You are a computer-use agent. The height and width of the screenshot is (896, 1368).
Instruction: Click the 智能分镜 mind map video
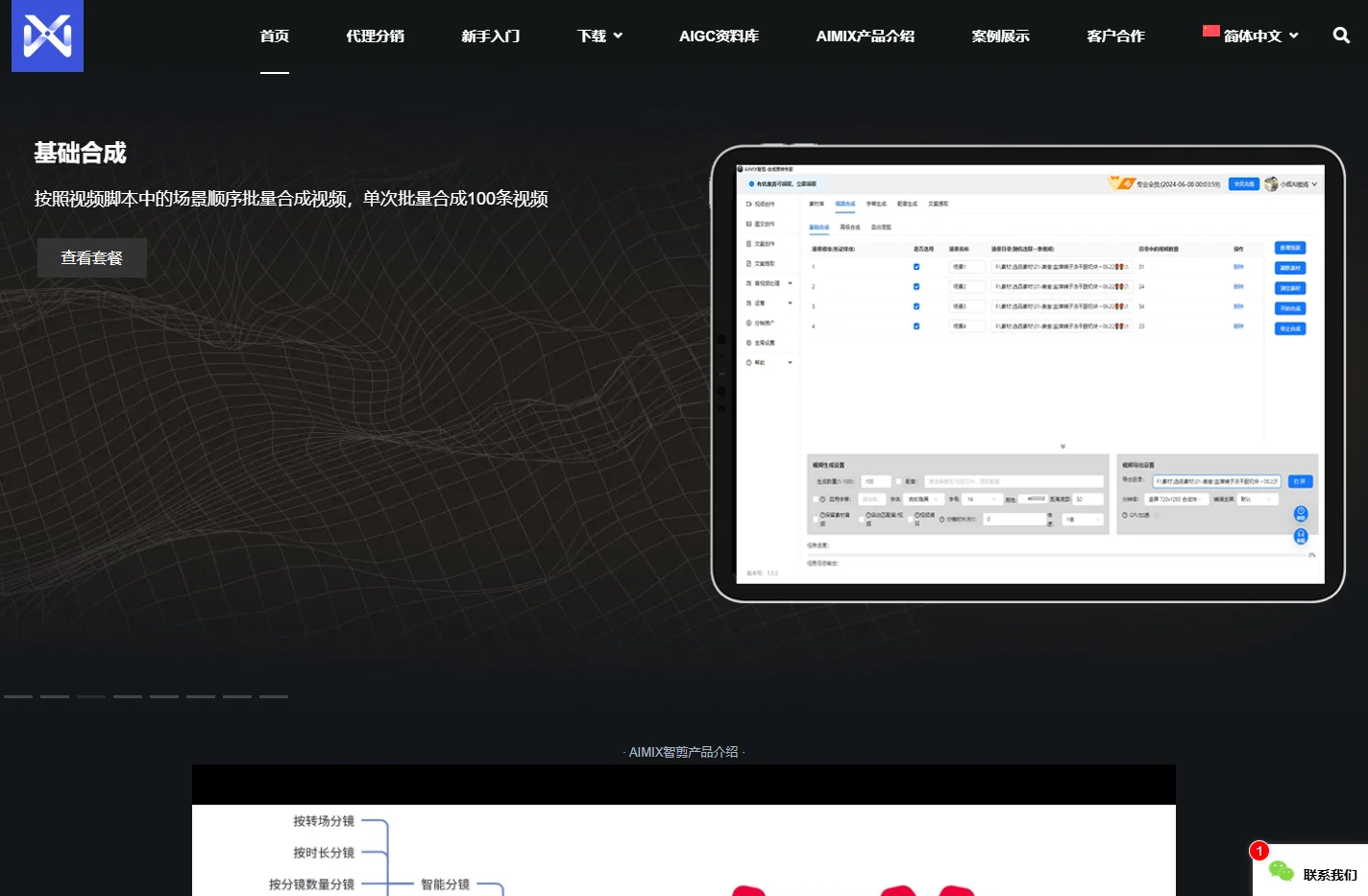point(684,831)
